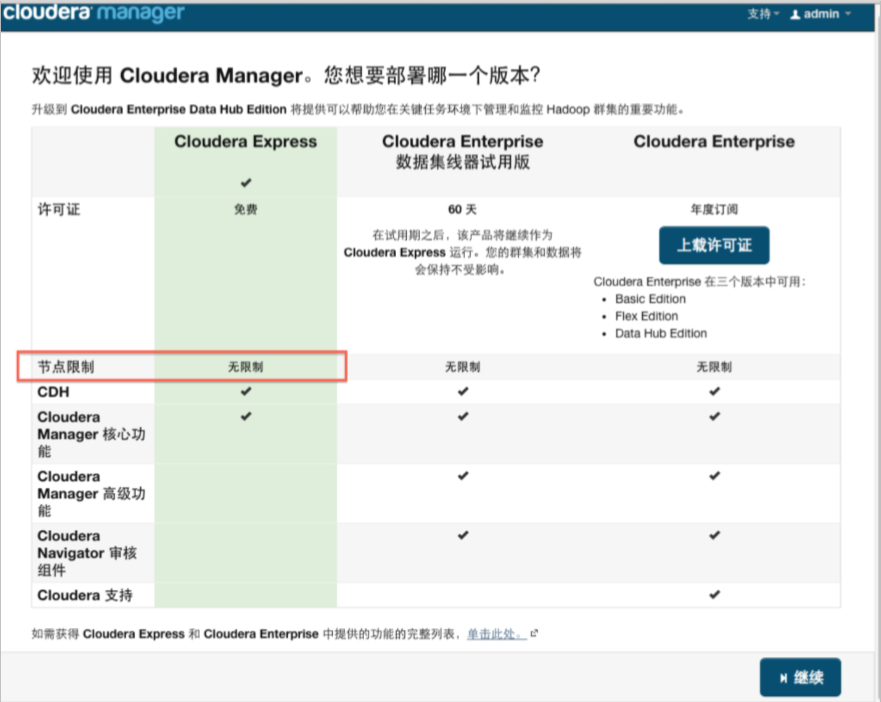The image size is (881, 702).
Task: Click Data Hub Edition list item
Action: coord(661,333)
